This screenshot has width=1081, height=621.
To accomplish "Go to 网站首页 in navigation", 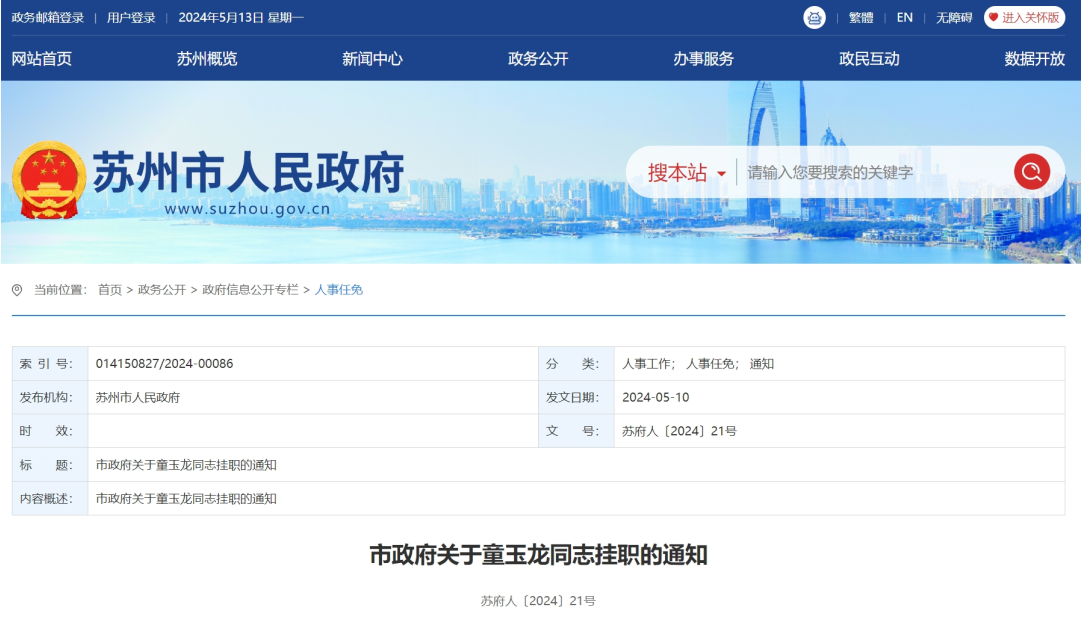I will [42, 59].
